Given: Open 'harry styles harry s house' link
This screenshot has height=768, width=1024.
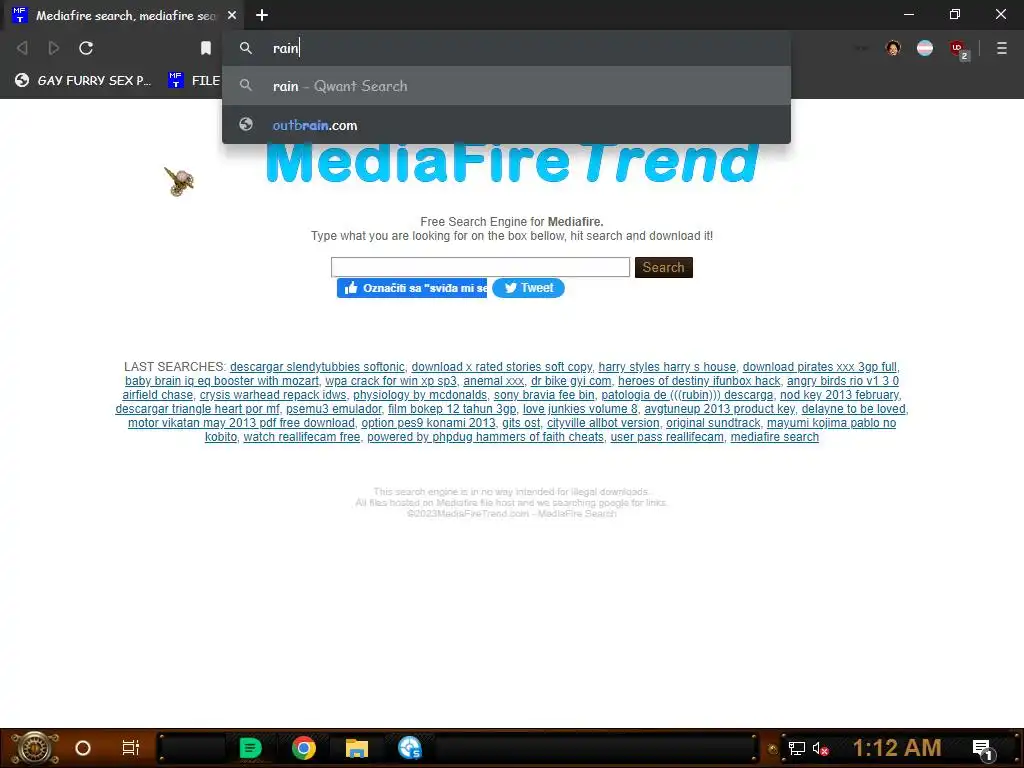Looking at the screenshot, I should click(667, 367).
